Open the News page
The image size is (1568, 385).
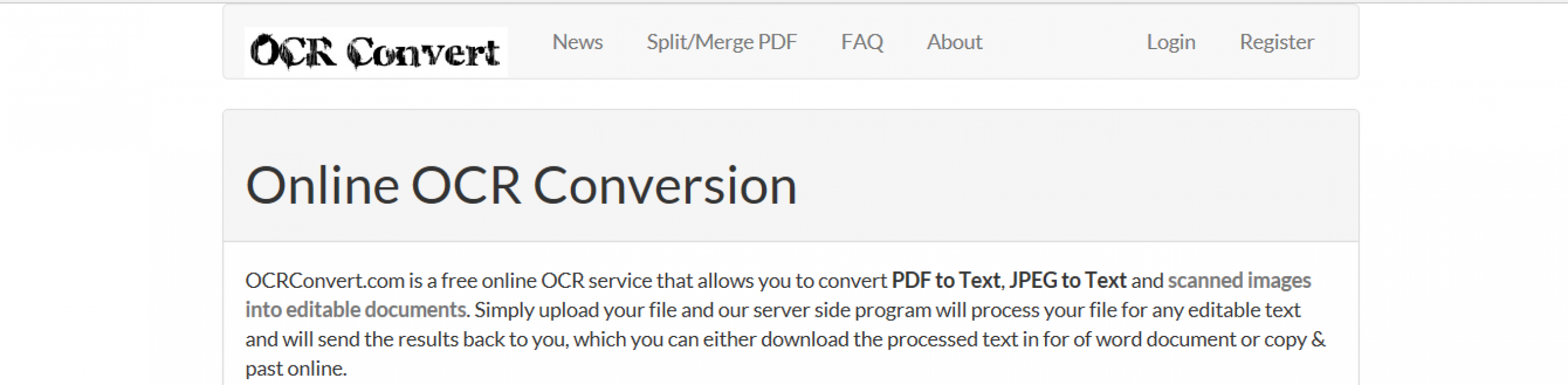click(577, 42)
